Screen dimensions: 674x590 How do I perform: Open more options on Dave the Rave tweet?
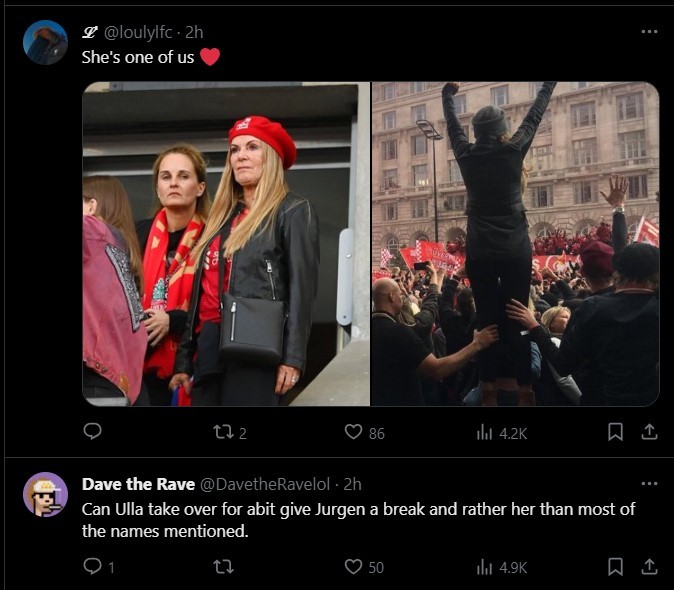tap(649, 484)
